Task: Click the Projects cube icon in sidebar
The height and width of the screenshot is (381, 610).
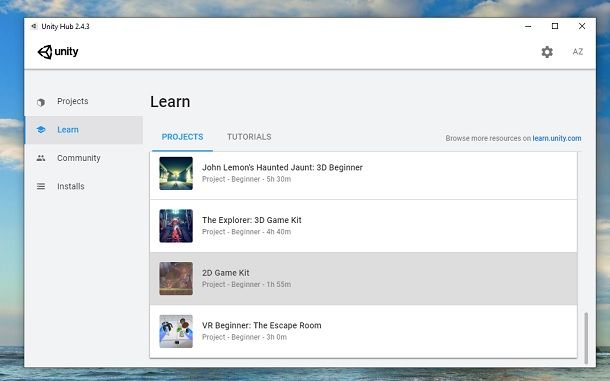Action: coord(41,102)
